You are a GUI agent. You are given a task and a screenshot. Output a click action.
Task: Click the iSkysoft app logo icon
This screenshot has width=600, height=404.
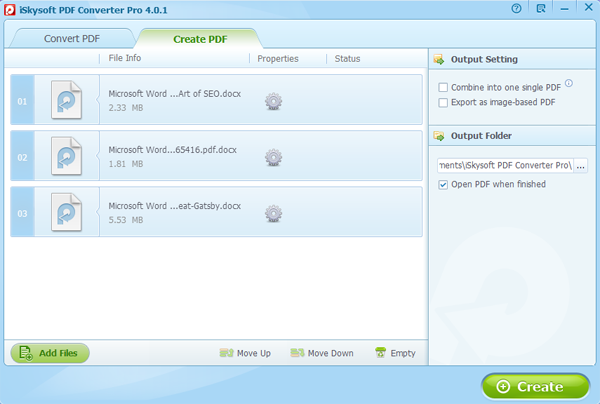pyautogui.click(x=10, y=10)
